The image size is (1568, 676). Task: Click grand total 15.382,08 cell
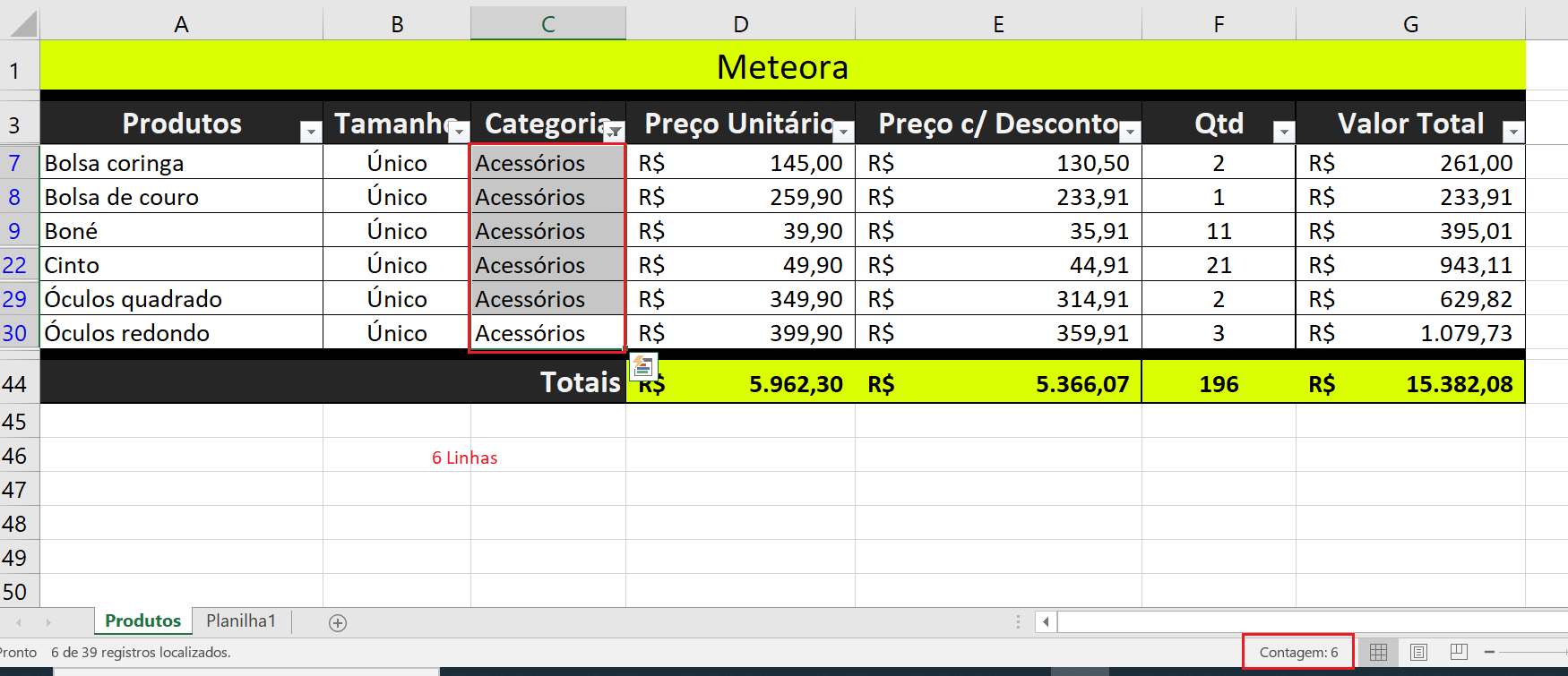point(1410,384)
